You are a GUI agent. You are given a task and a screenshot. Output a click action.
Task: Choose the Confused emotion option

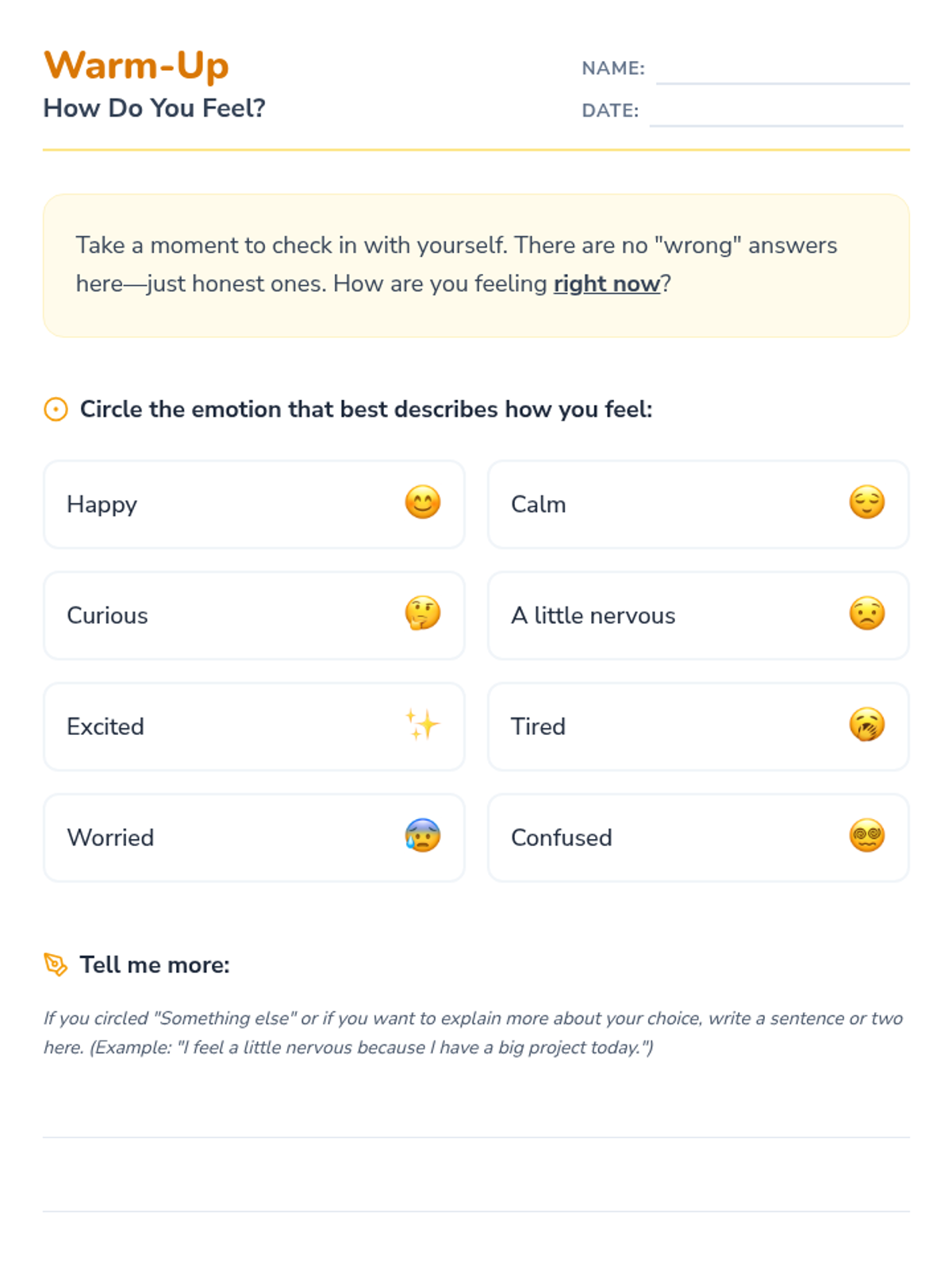[x=698, y=837]
